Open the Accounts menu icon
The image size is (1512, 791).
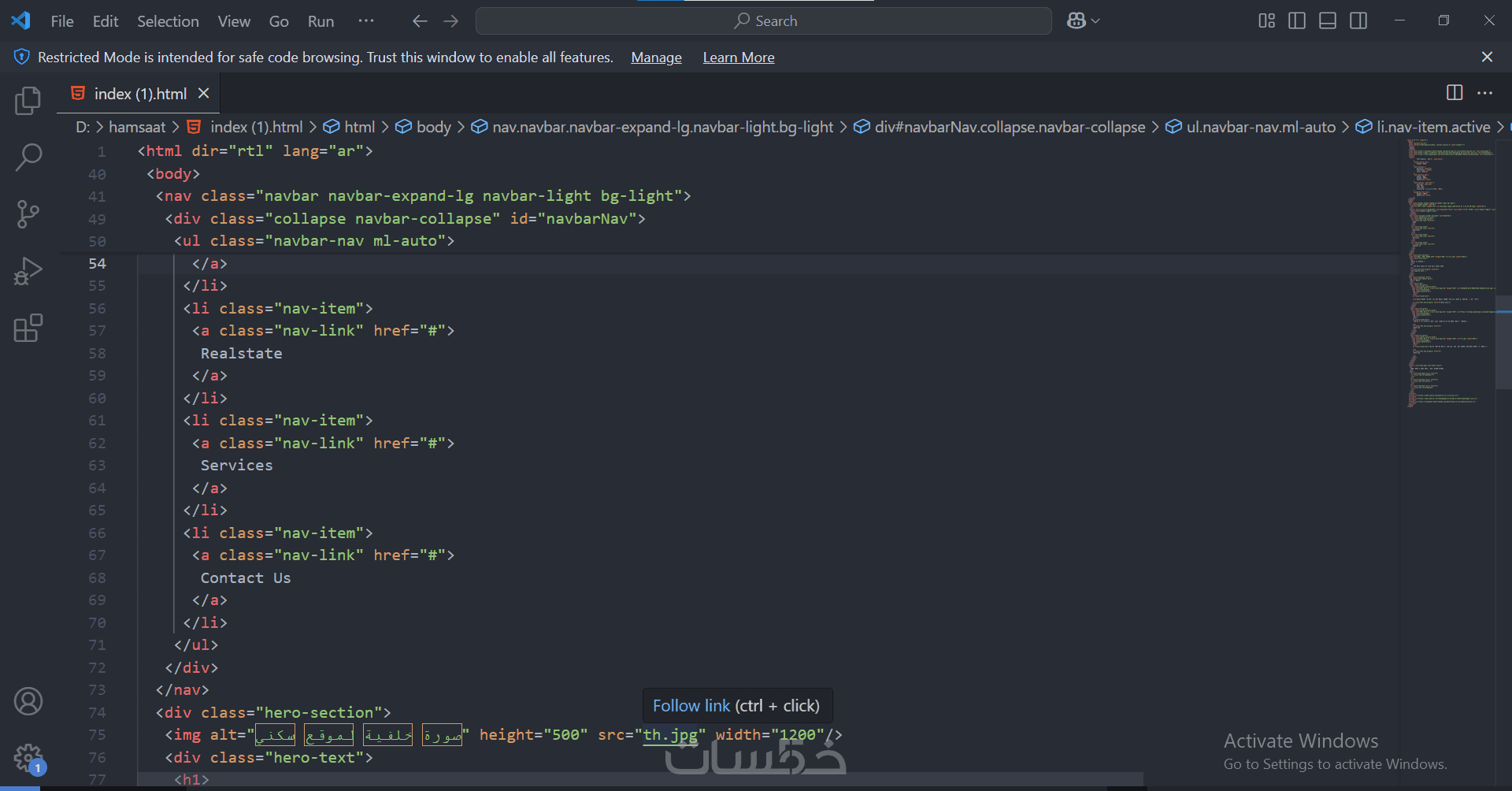tap(28, 701)
